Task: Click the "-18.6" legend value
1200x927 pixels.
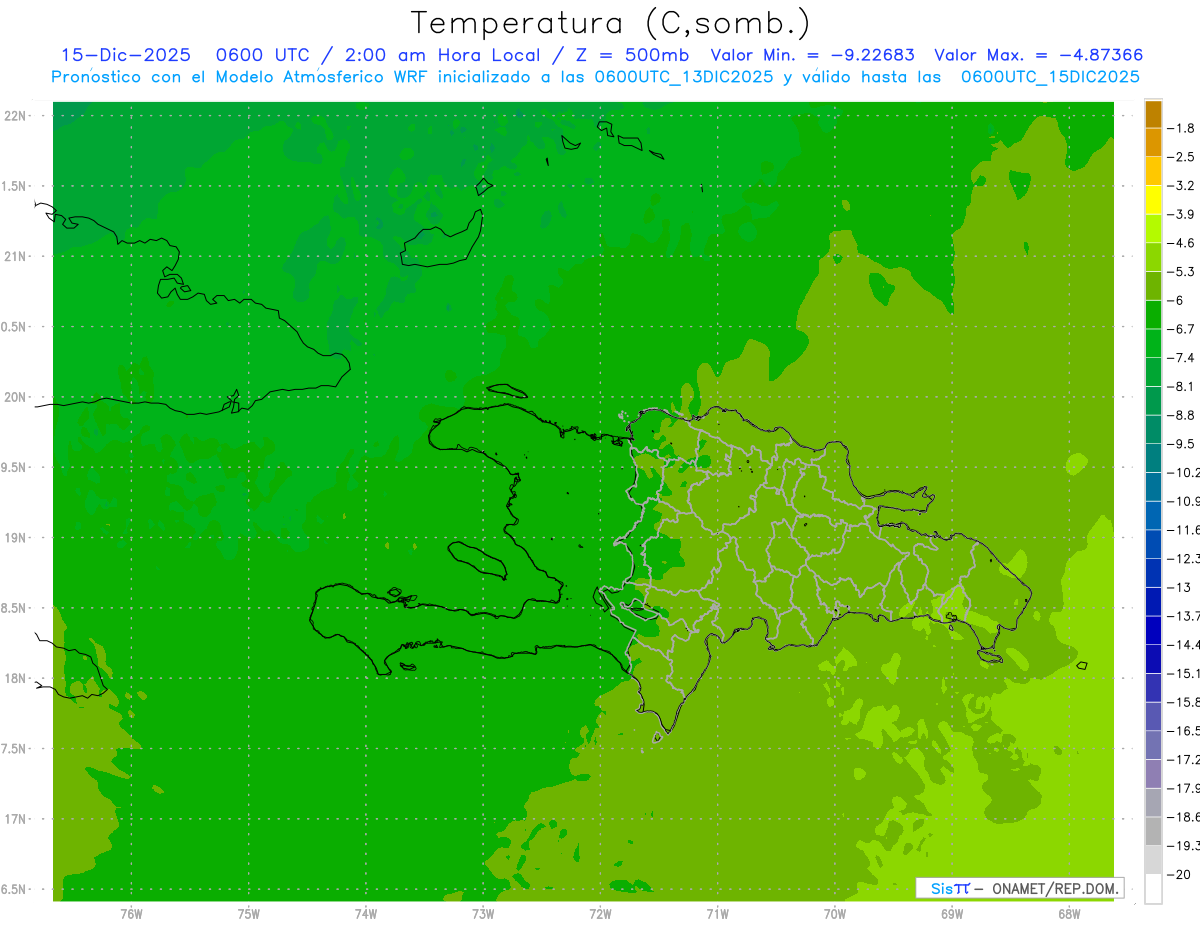Action: [x=1184, y=817]
